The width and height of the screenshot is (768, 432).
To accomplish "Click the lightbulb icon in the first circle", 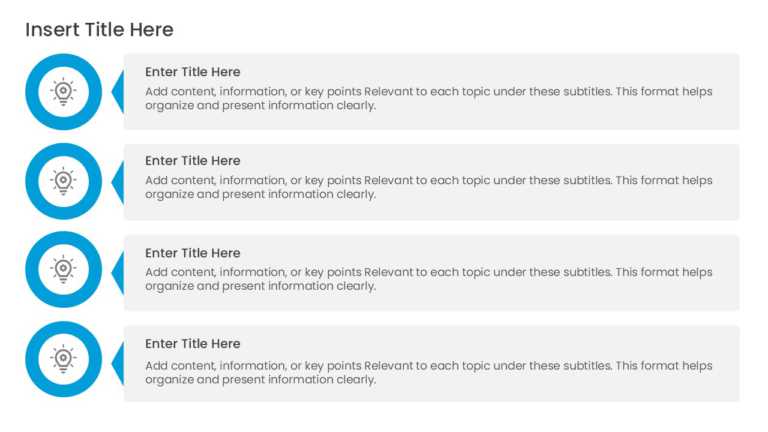I will (63, 92).
